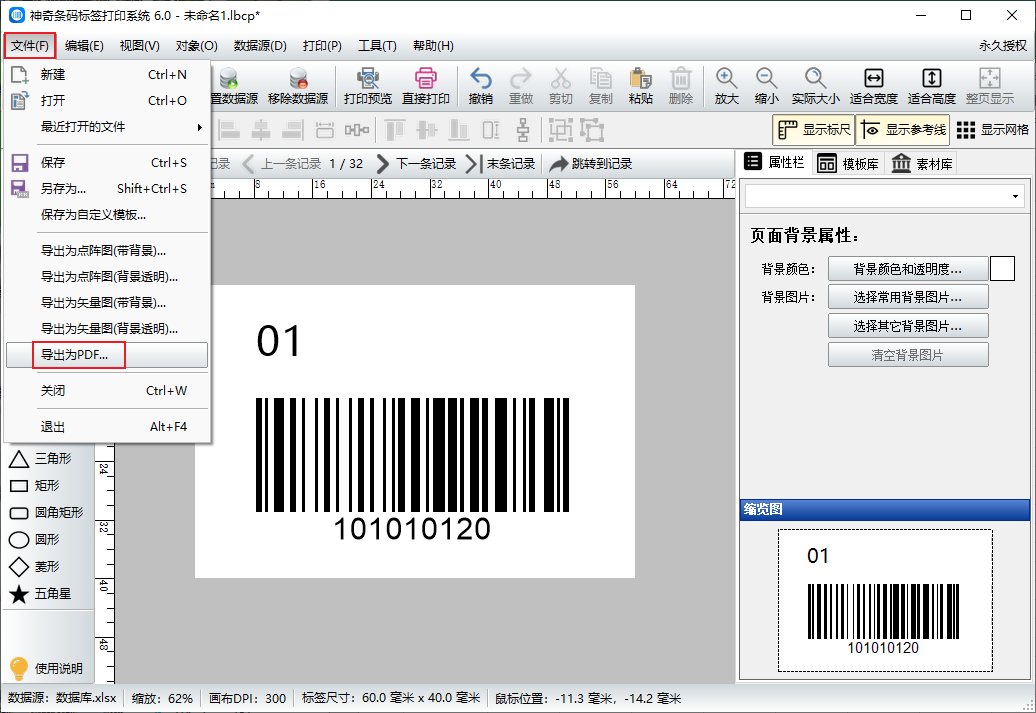Toggle Show Grid (显示网格)
Viewport: 1036px width, 713px height.
point(992,130)
